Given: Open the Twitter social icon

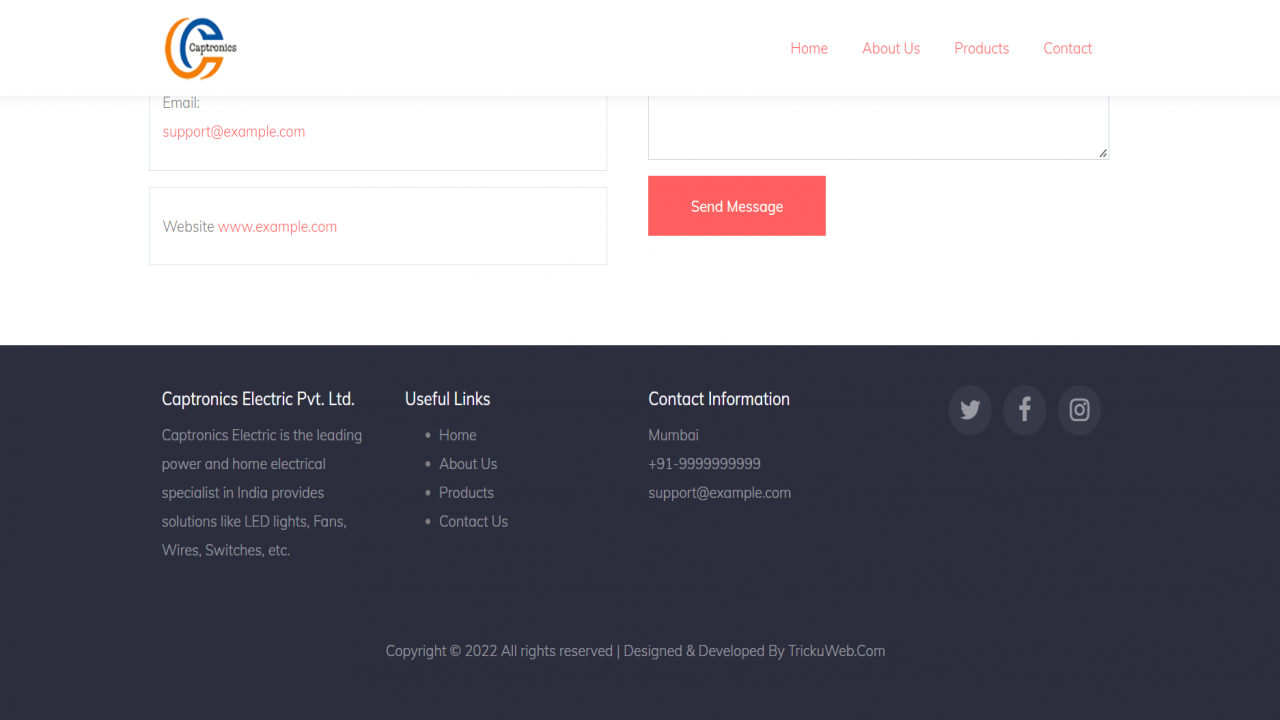Looking at the screenshot, I should [x=970, y=410].
